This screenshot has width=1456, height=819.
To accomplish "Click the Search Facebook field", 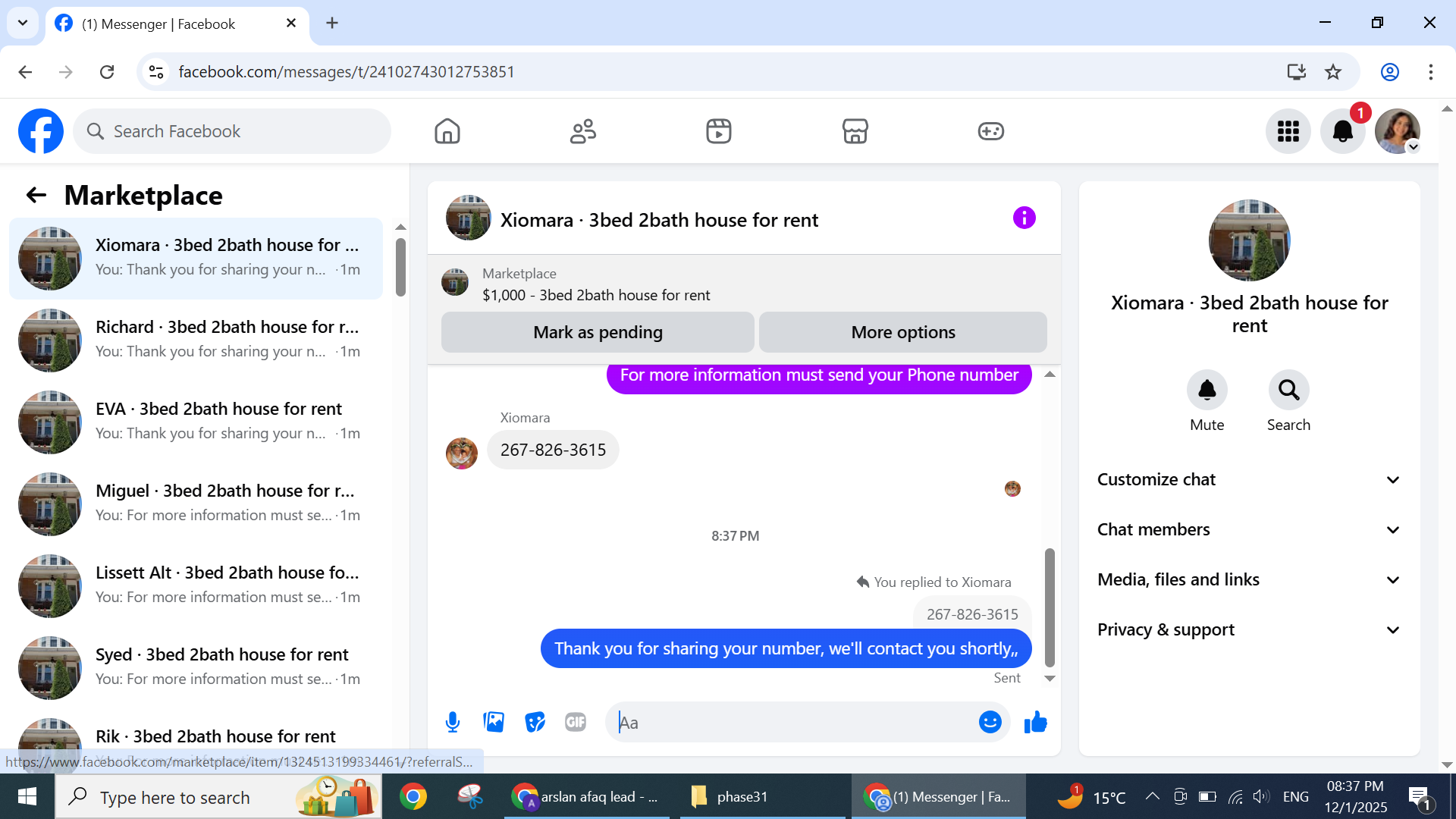I will pos(232,131).
